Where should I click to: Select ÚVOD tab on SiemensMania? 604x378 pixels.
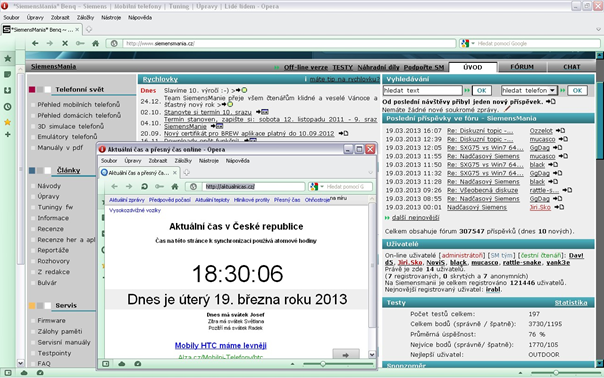click(473, 67)
